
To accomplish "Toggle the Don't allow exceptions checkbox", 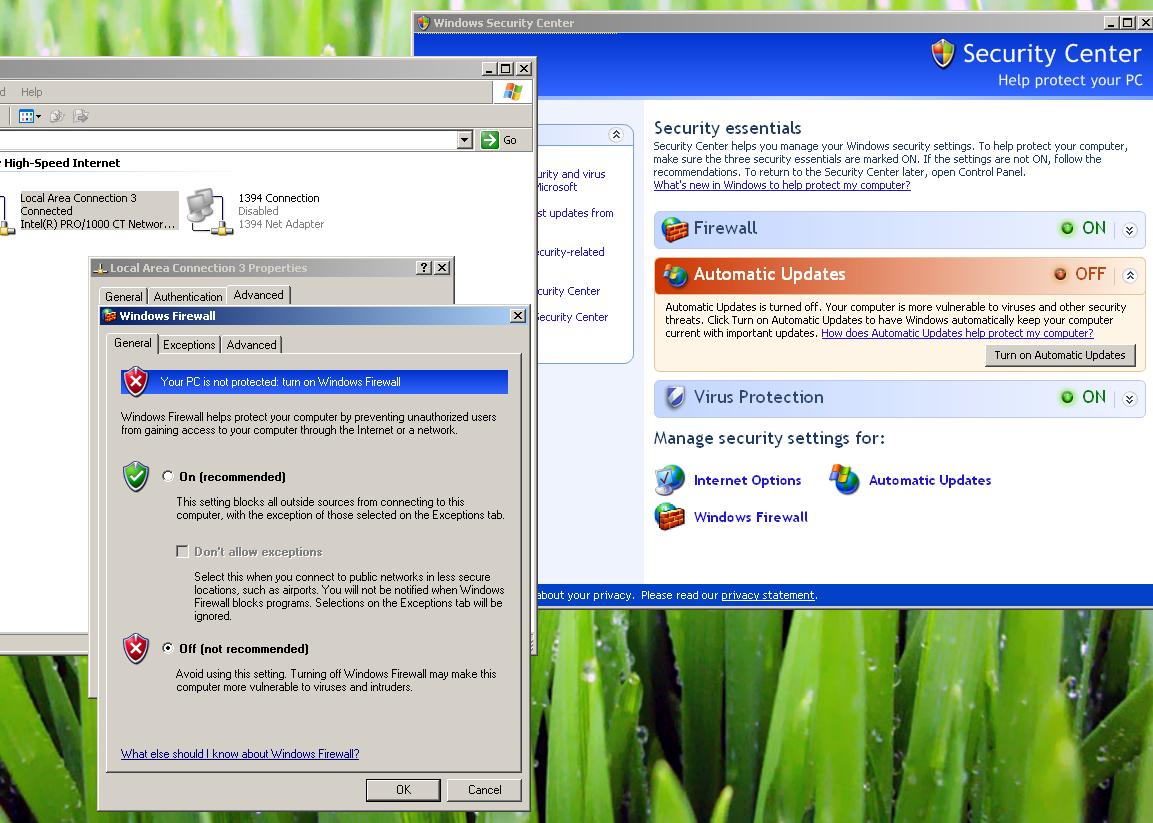I will coord(182,551).
